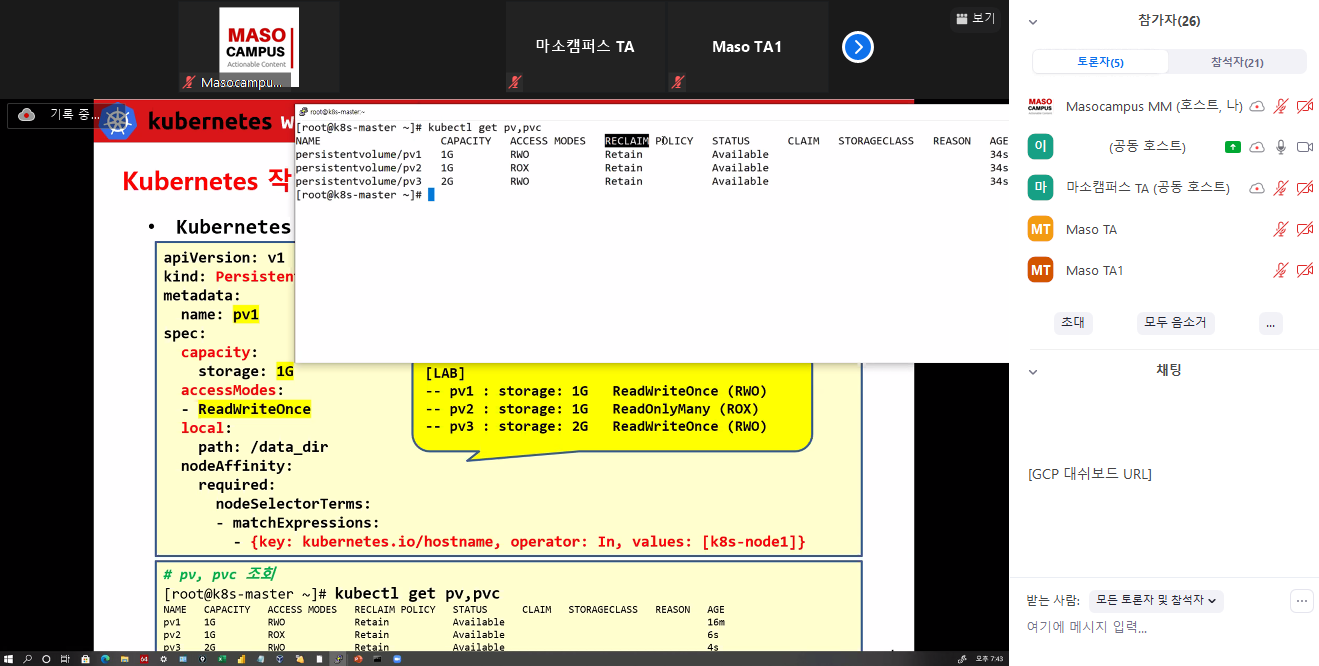Collapse the 채팅 chat panel chevron

coord(1033,371)
